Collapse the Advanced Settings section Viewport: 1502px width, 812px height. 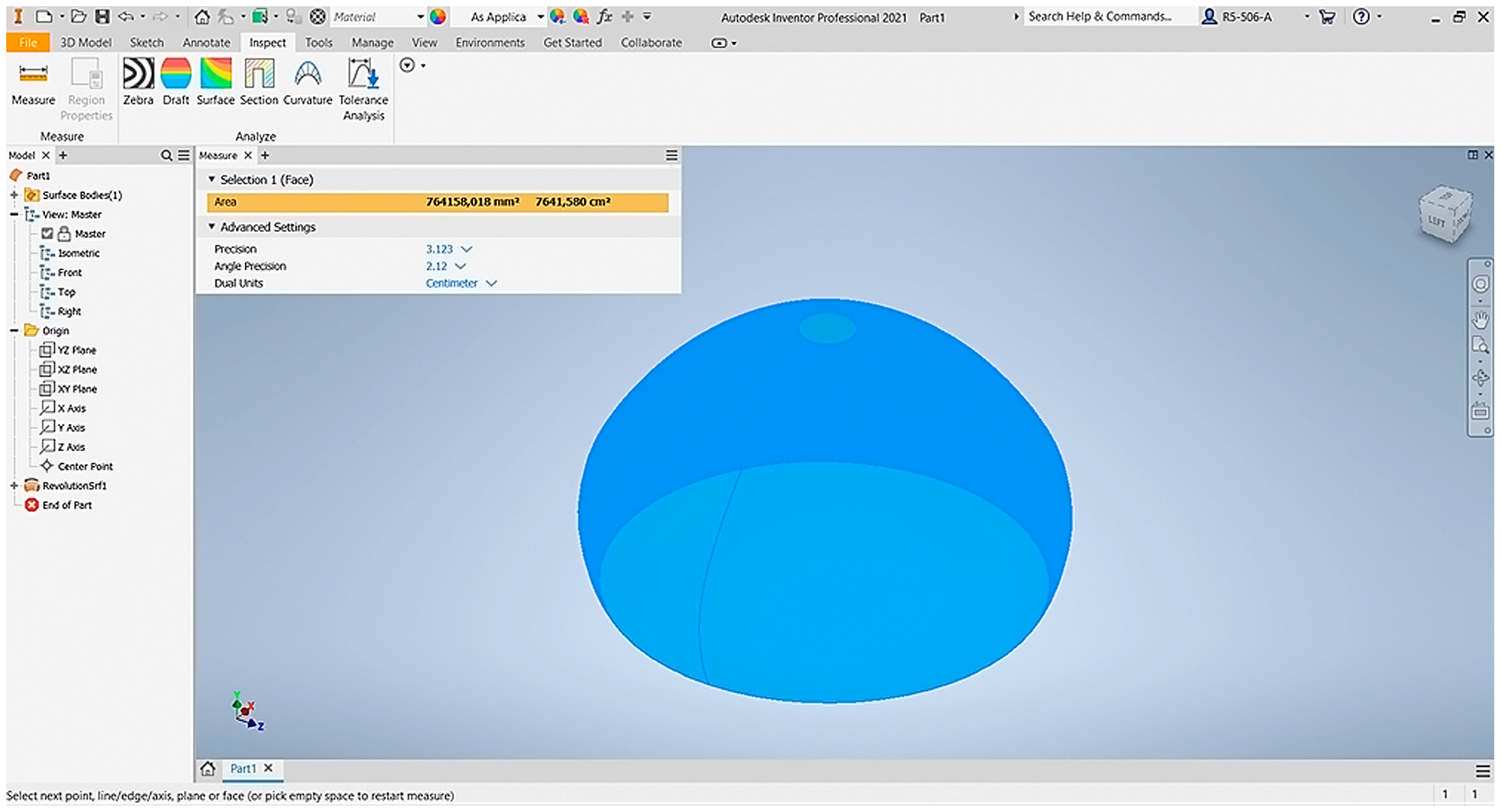(x=212, y=226)
